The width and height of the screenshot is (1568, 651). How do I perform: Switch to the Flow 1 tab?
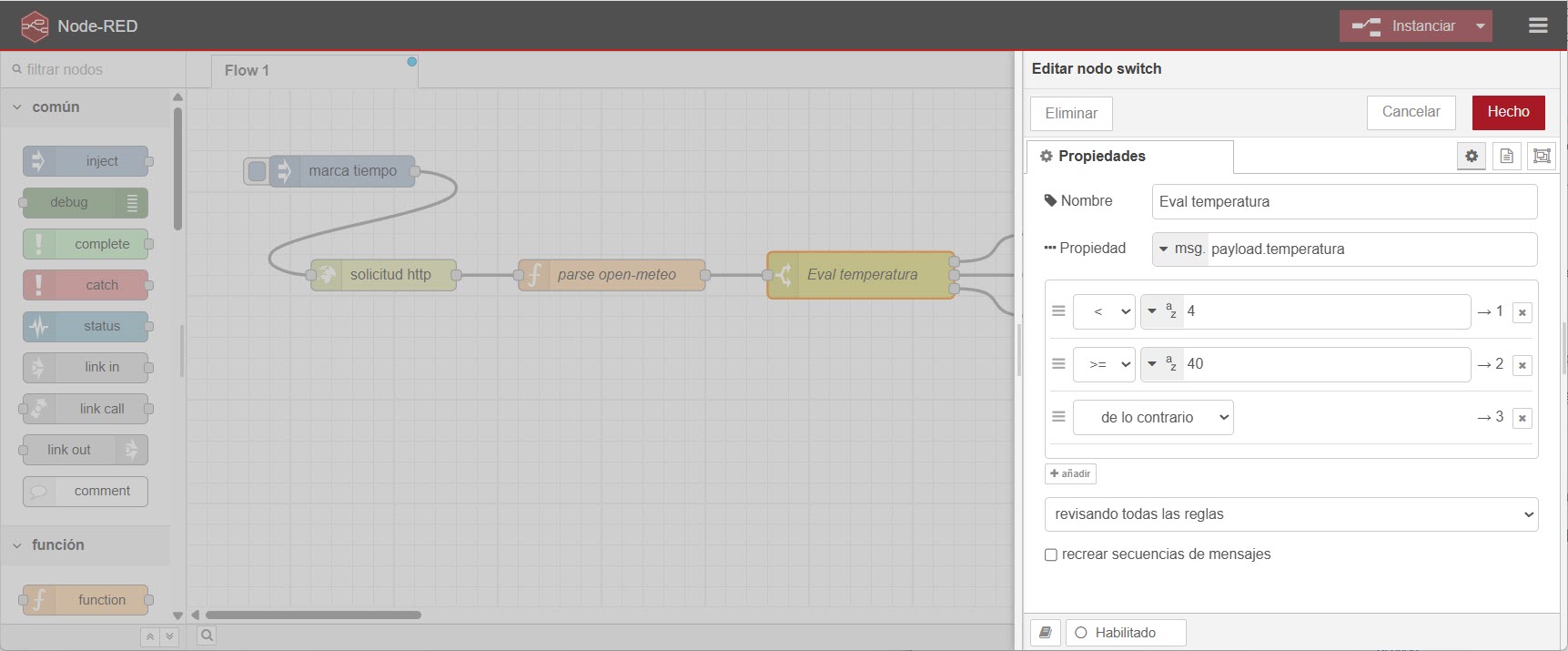314,70
